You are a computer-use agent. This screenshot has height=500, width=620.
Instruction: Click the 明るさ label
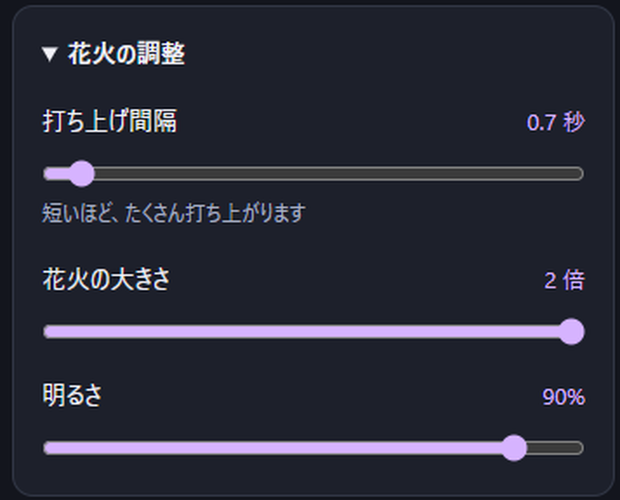coord(72,395)
